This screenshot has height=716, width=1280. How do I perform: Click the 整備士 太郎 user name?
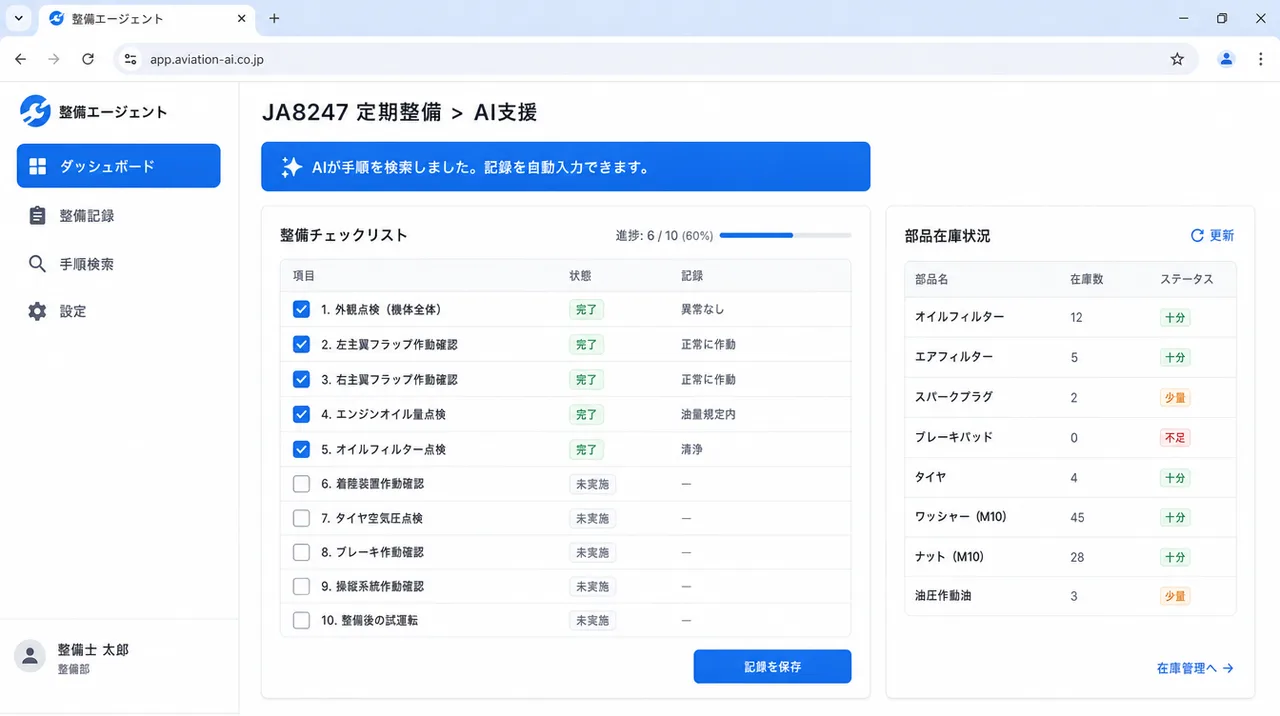(93, 650)
